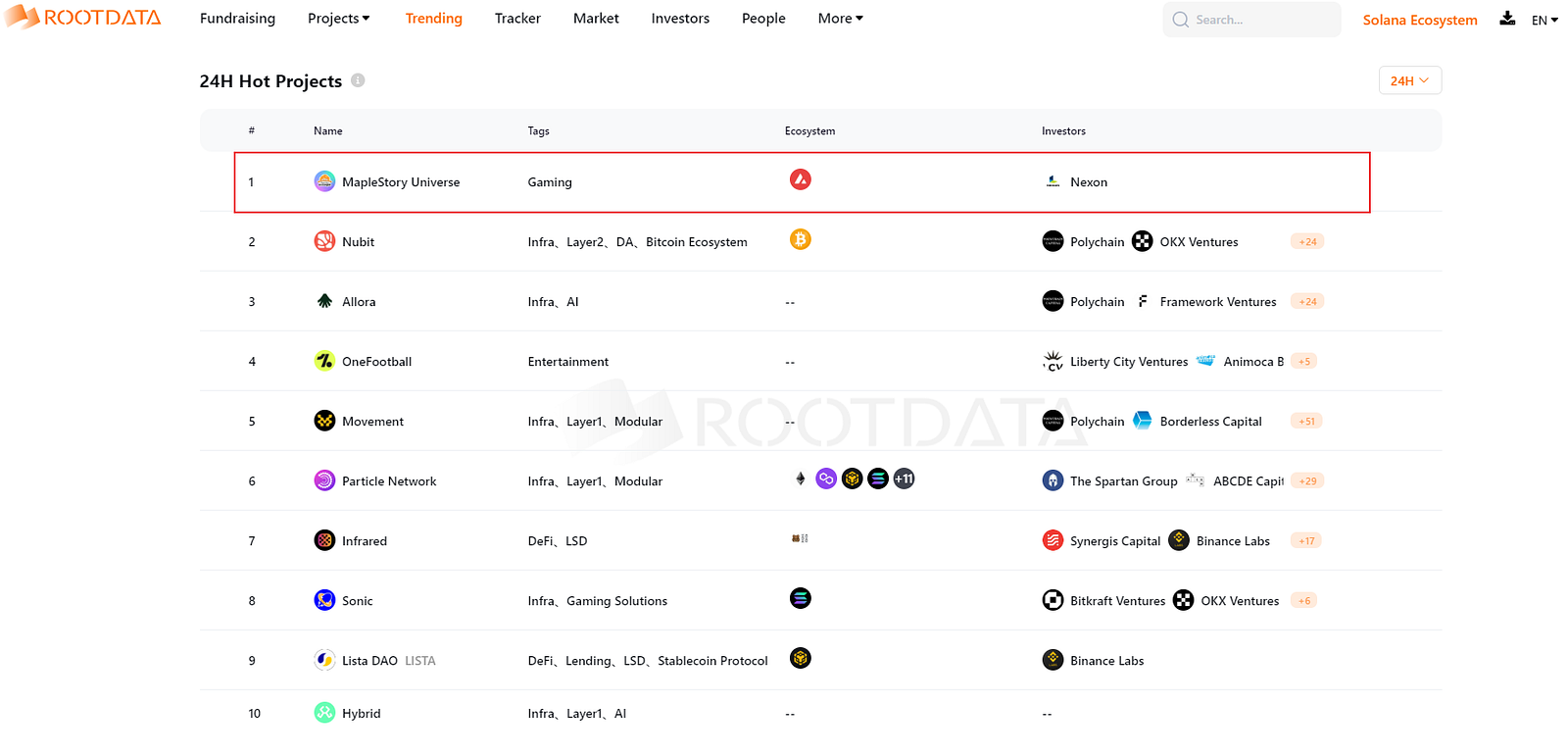Click the download icon in top bar
This screenshot has height=756, width=1568.
(1507, 18)
